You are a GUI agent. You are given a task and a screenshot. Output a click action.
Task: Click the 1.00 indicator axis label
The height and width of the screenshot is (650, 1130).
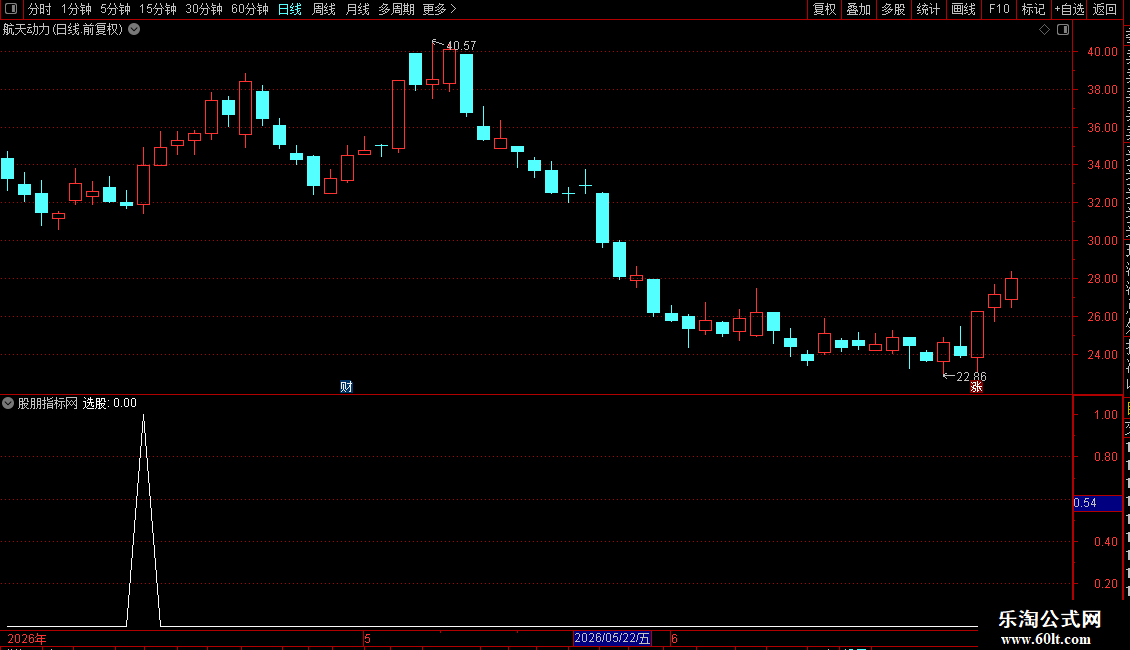[x=1105, y=415]
